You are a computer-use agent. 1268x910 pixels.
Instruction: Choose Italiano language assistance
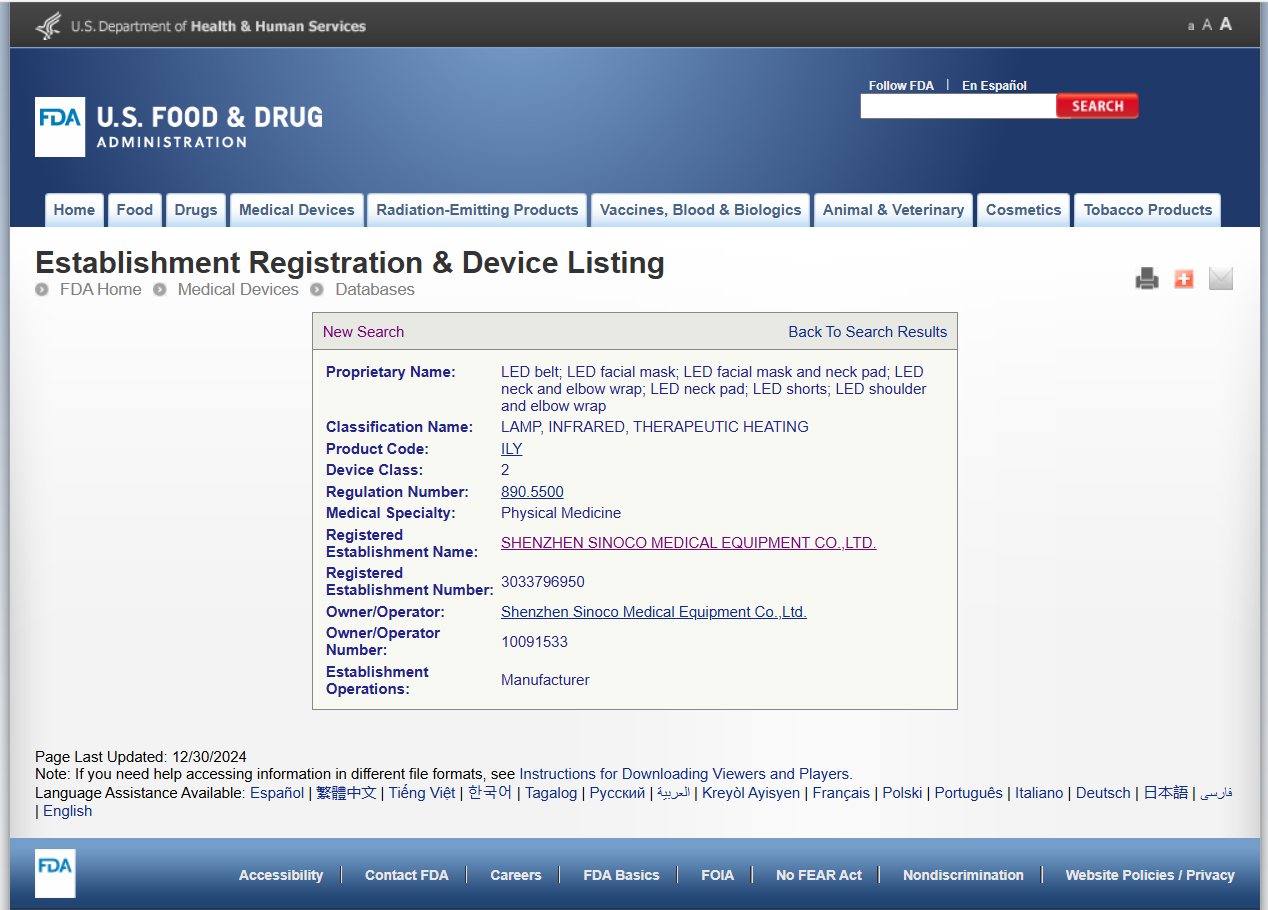[1039, 793]
